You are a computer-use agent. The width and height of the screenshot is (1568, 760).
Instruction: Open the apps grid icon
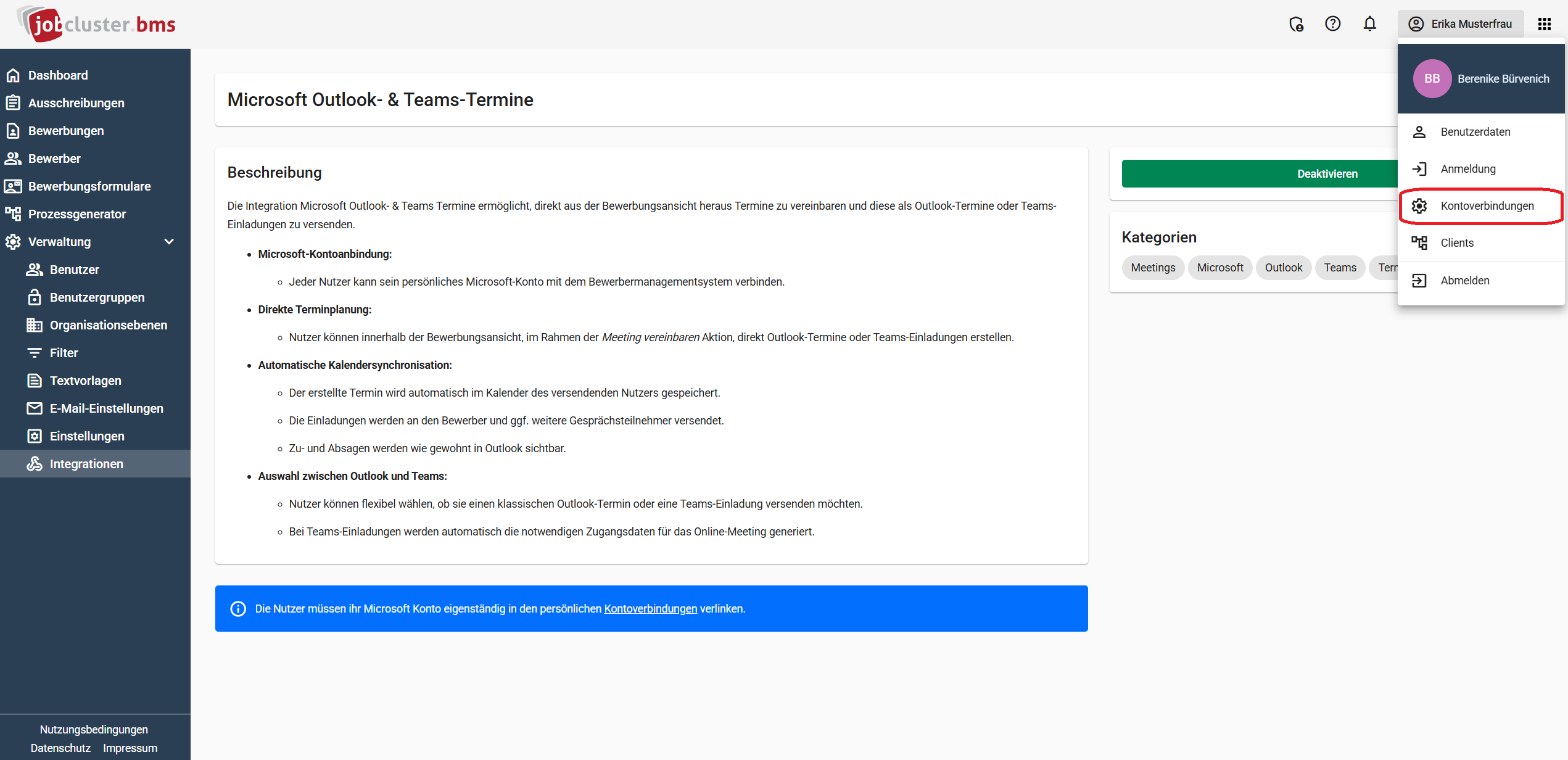[x=1545, y=24]
